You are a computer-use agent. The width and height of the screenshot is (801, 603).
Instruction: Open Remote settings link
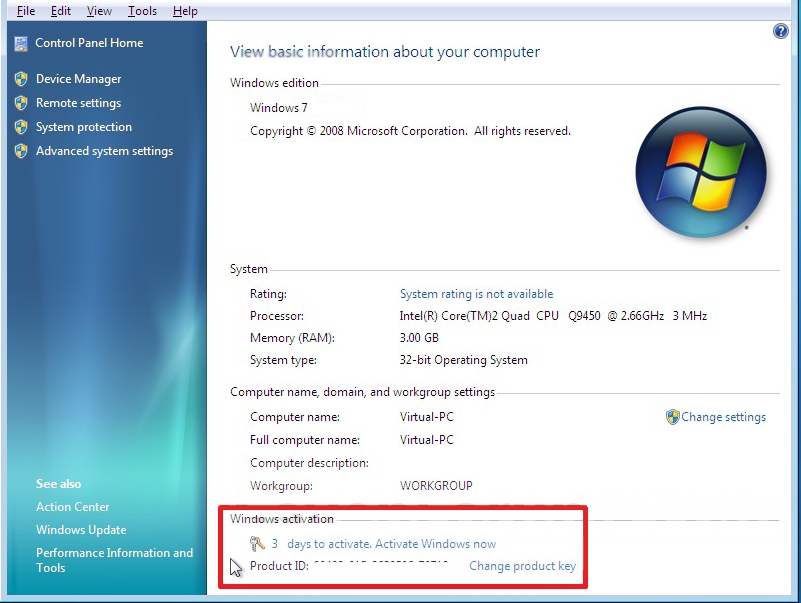tap(78, 103)
